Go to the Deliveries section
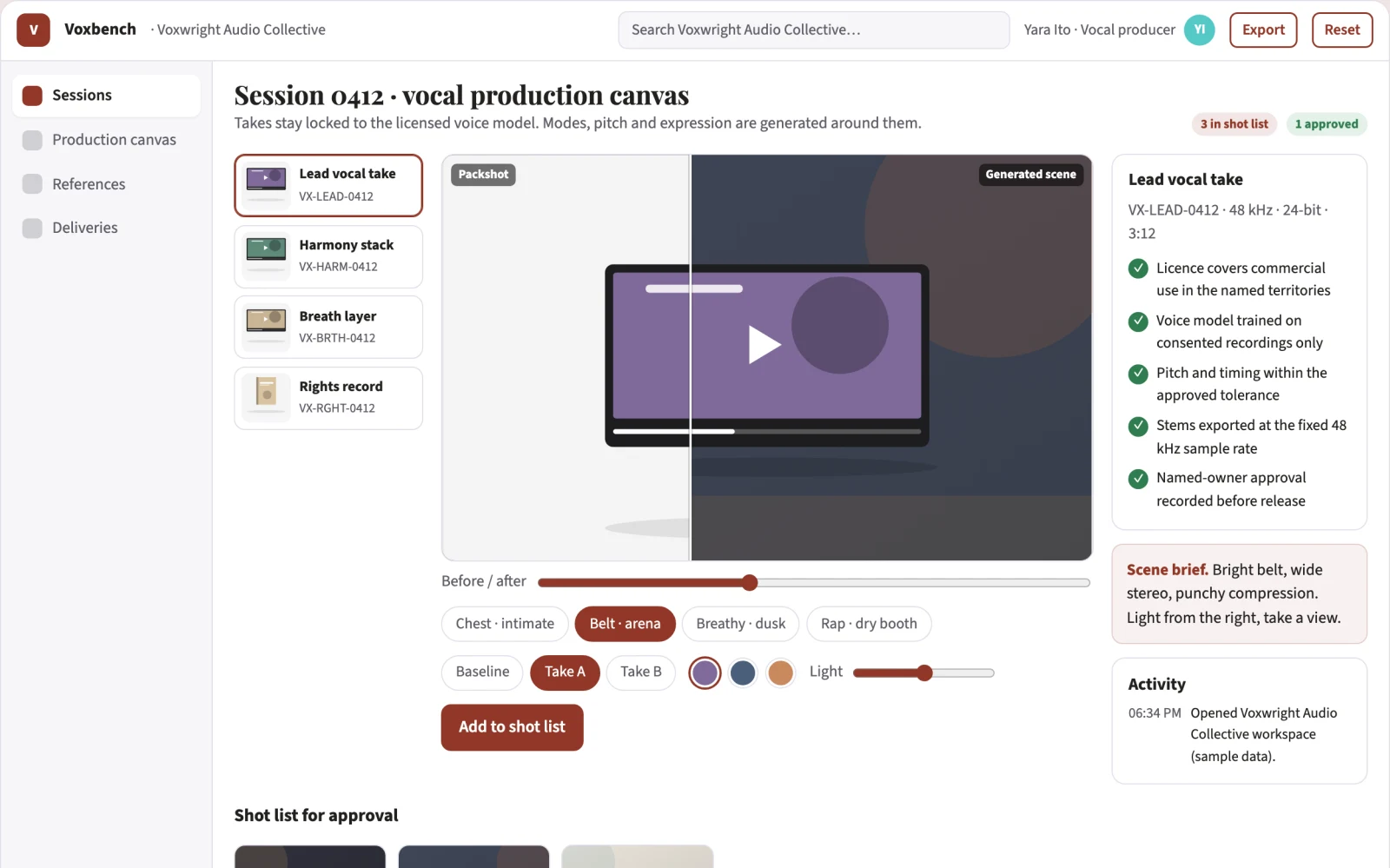 [106, 228]
